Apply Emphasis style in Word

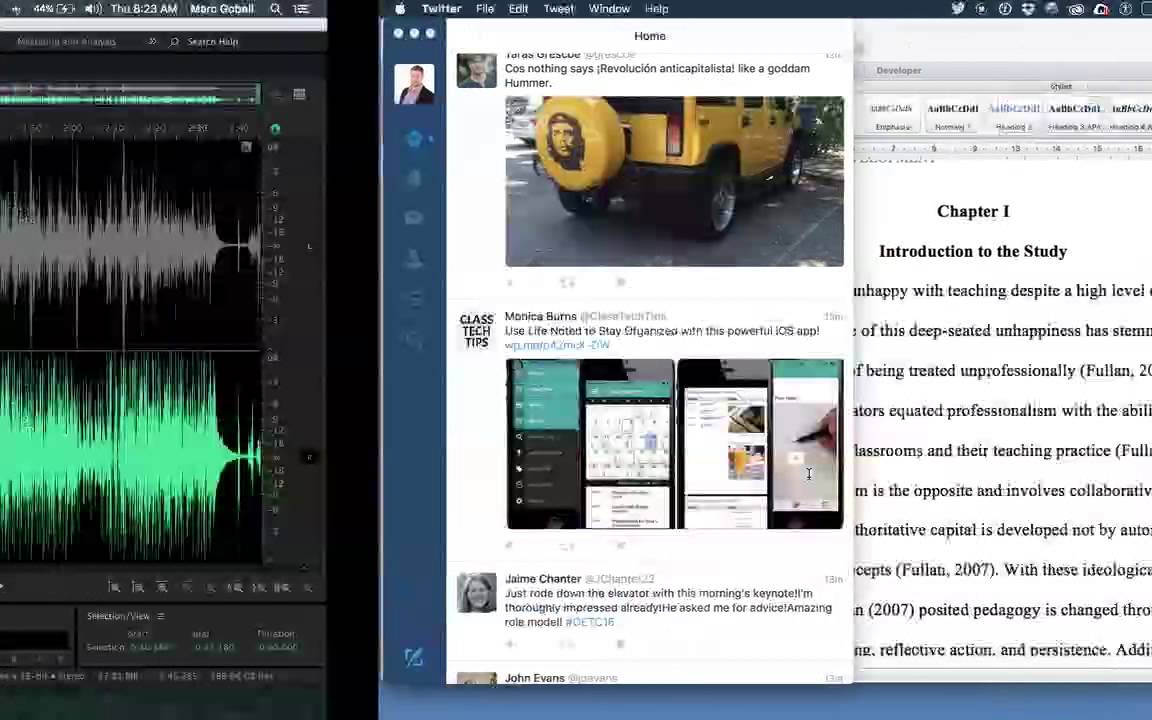tap(893, 116)
